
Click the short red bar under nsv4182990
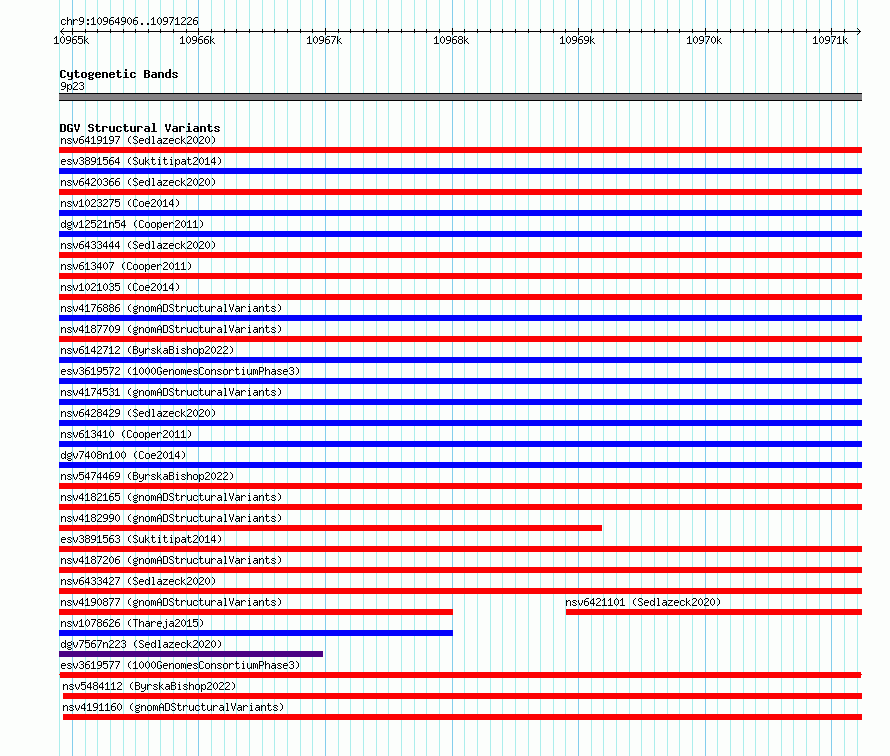tap(330, 528)
